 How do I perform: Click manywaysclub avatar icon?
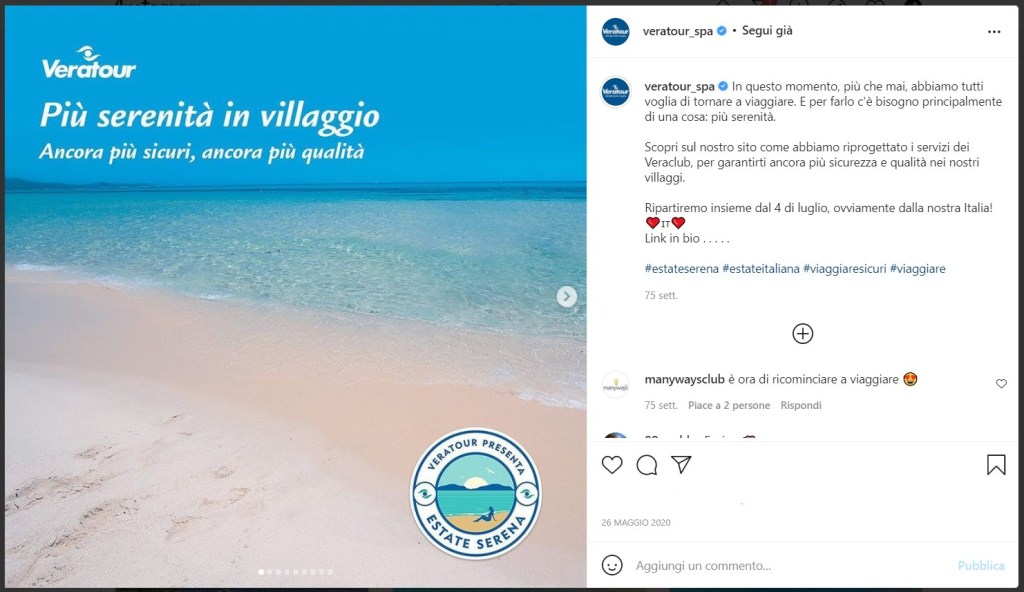615,386
